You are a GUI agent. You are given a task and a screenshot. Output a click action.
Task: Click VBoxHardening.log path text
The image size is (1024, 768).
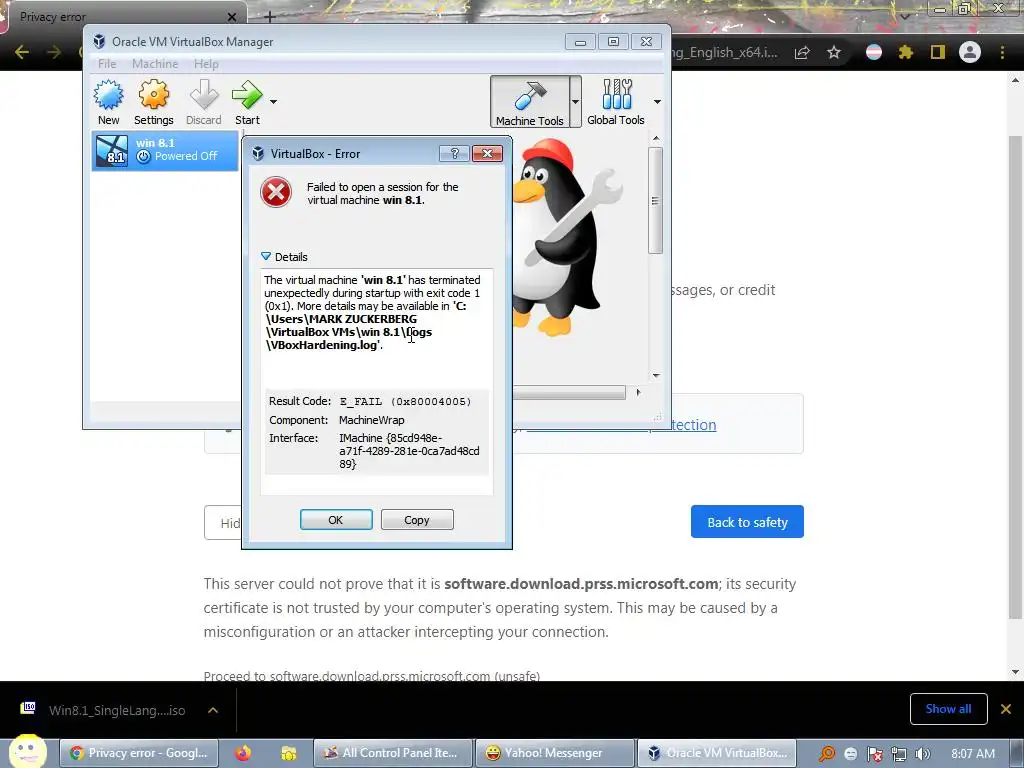(x=324, y=345)
